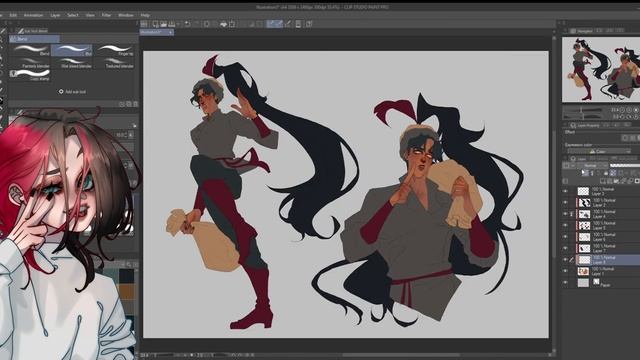Click the Add sub tool button
The height and width of the screenshot is (360, 640).
72,91
